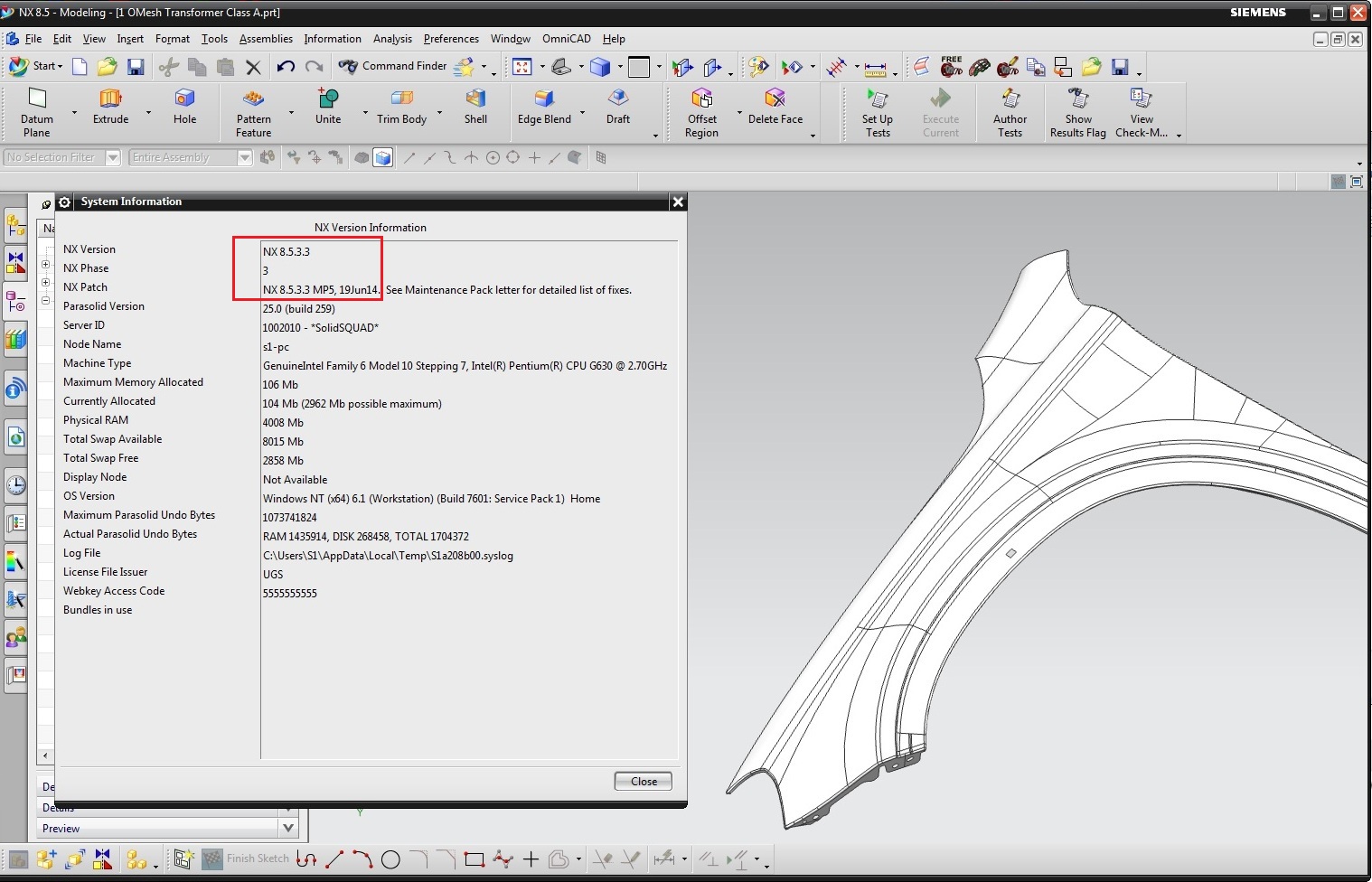Screen dimensions: 1372x882
Task: Select the Unite boolean tool
Action: (328, 106)
